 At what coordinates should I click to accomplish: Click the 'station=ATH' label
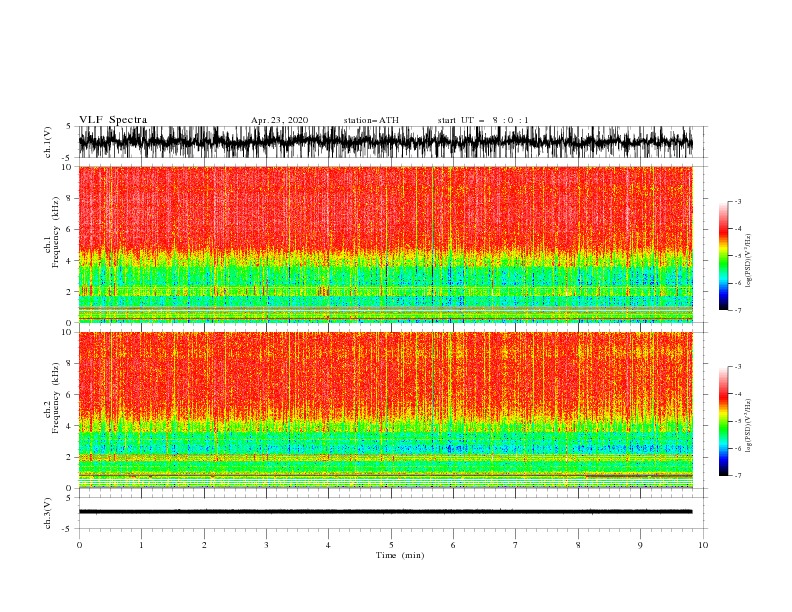coord(371,120)
